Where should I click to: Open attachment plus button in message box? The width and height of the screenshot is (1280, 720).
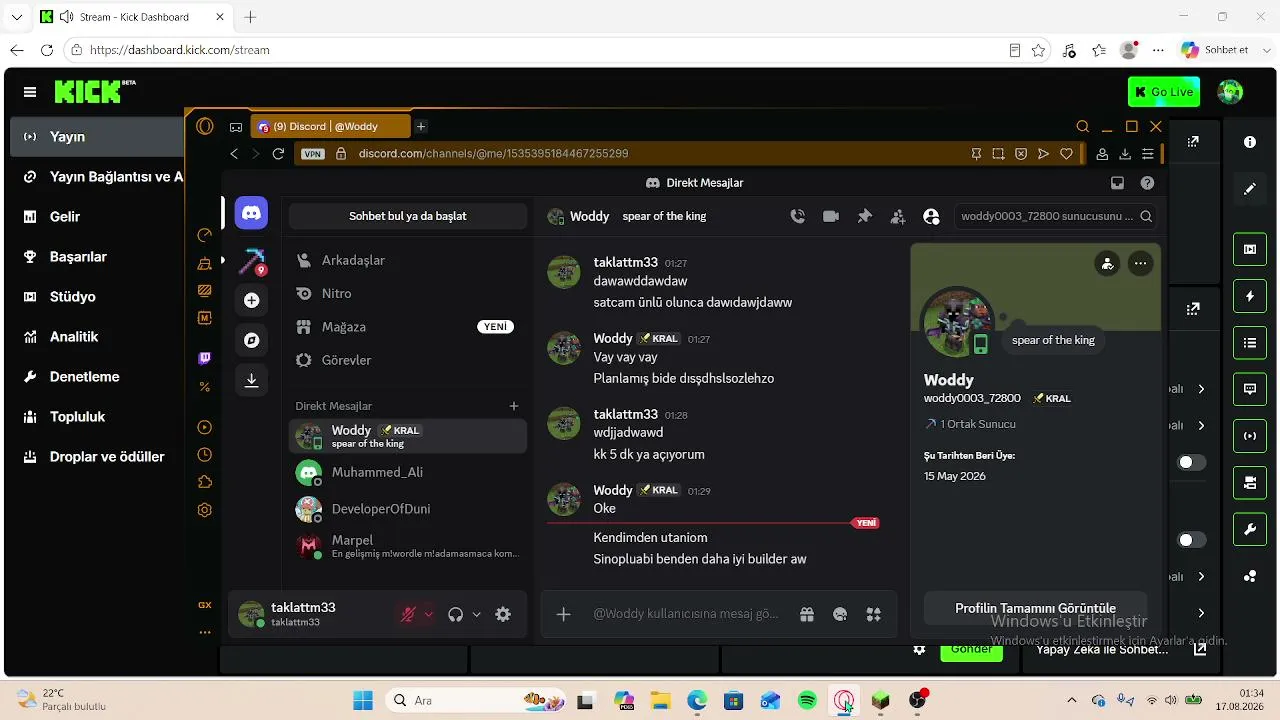[x=564, y=614]
